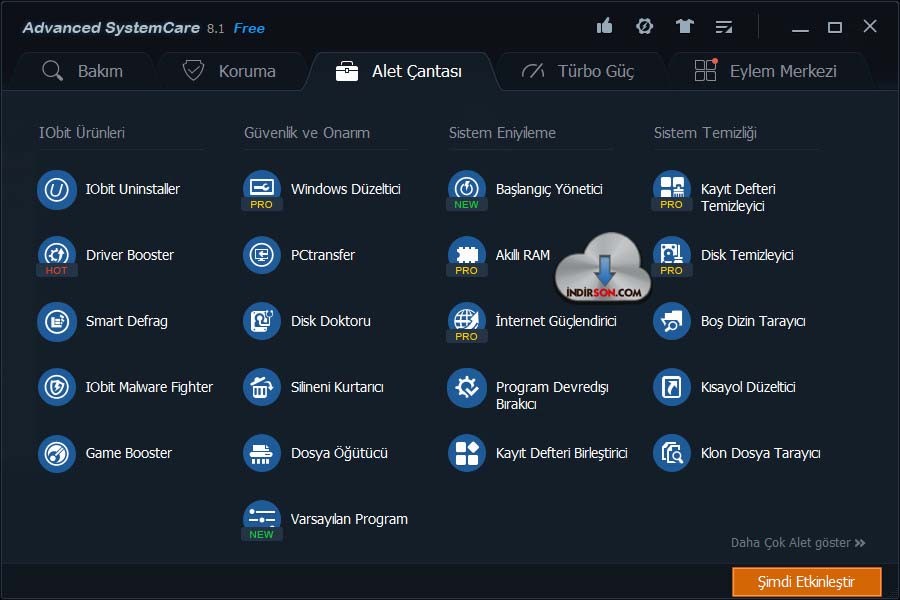Click the PCtransfer label

coord(323,256)
